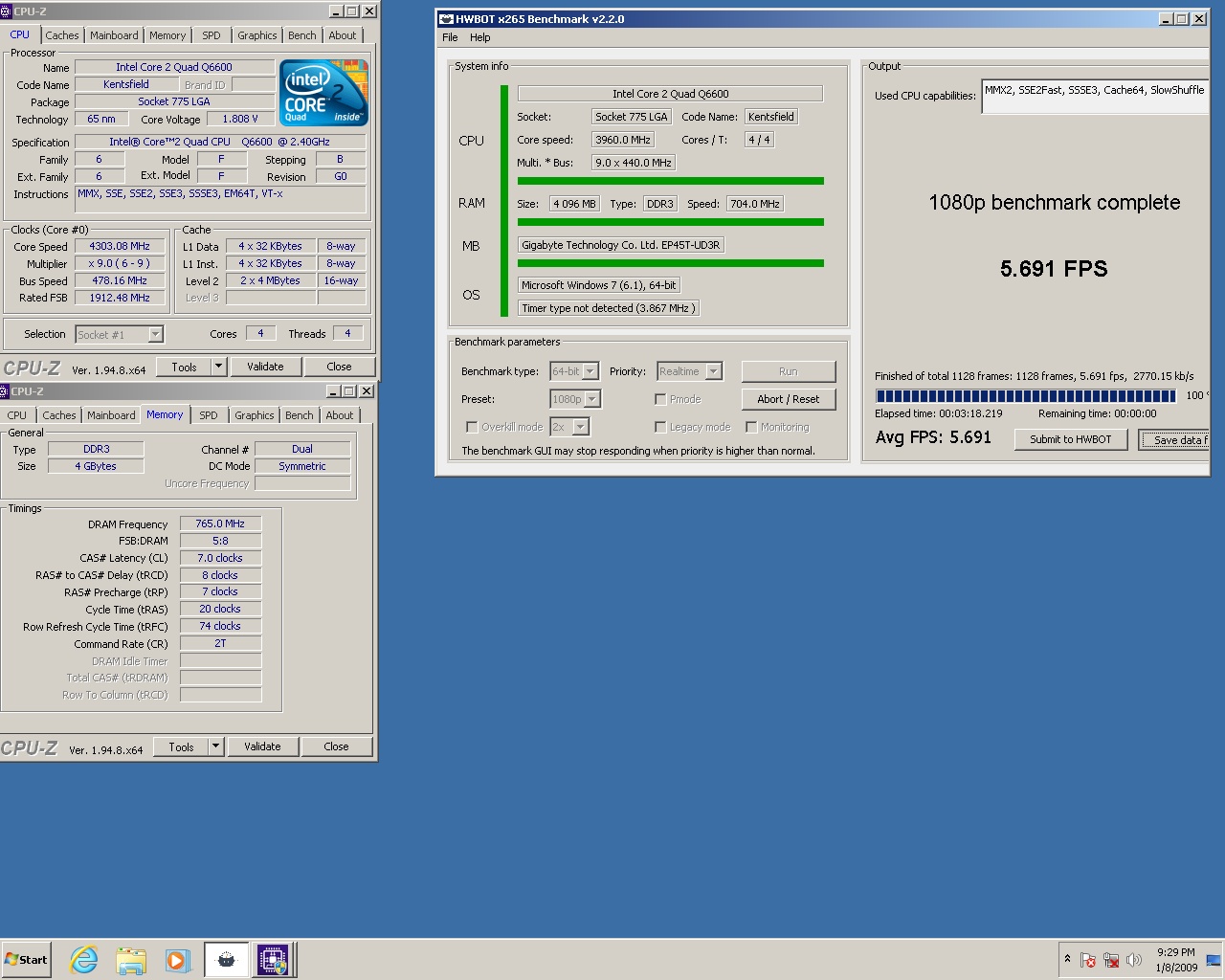
Task: Open the Priority Realtime dropdown
Action: 714,371
